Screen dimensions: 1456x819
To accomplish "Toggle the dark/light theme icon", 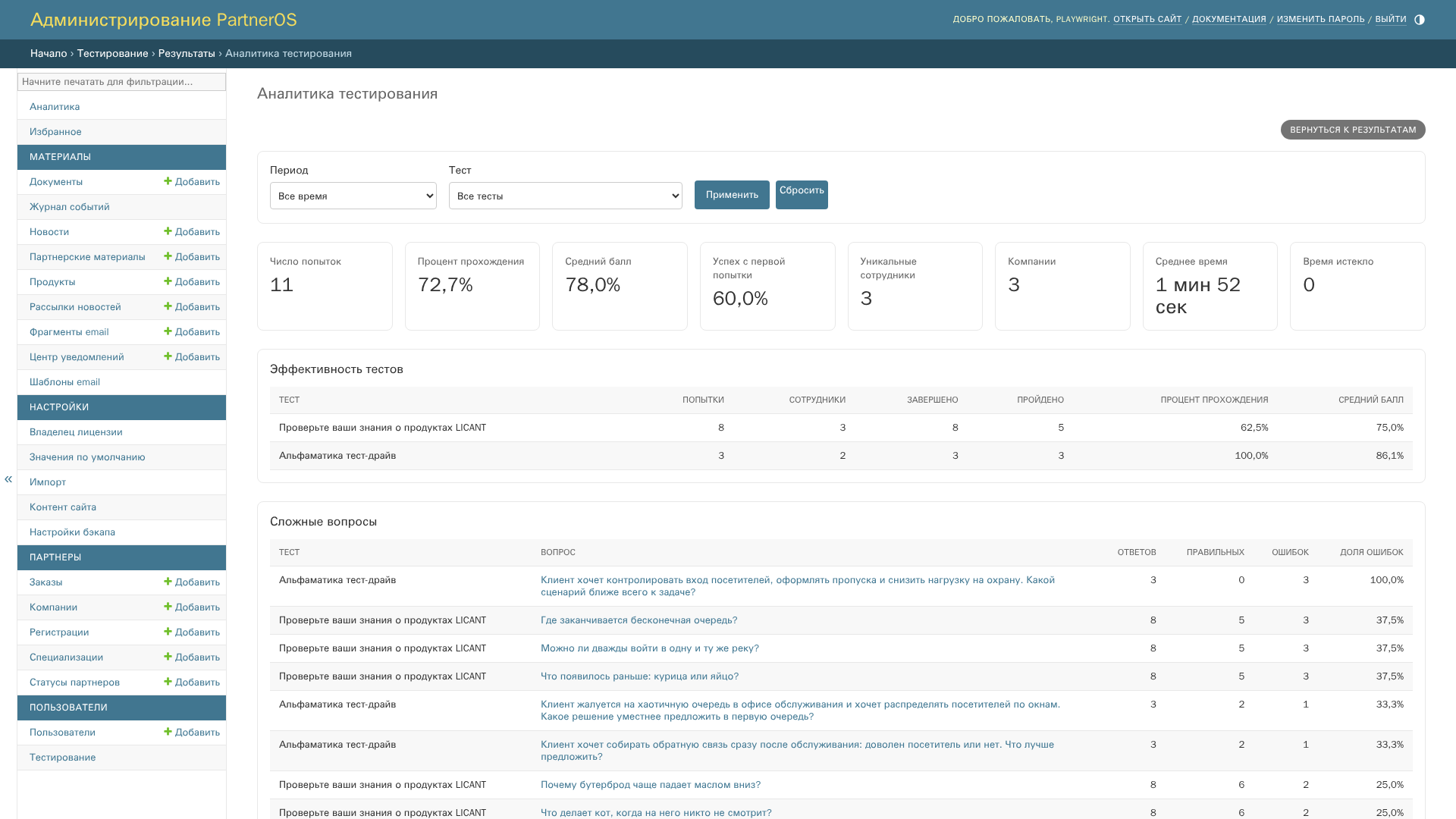I will (1420, 20).
